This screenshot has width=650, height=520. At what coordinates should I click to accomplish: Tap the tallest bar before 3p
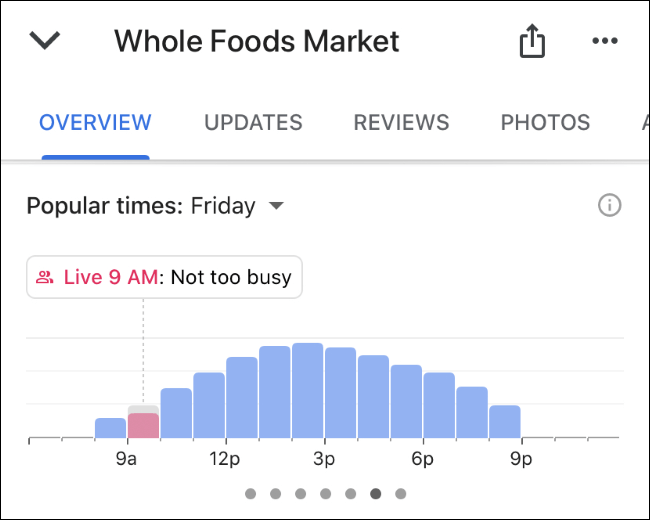[308, 390]
